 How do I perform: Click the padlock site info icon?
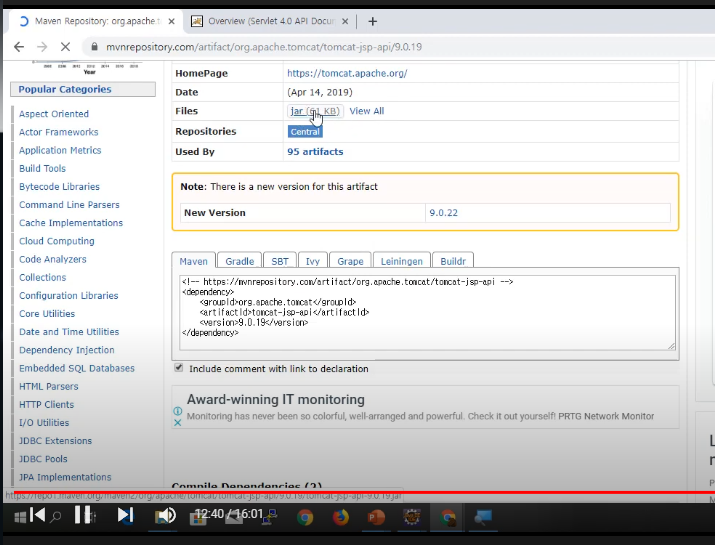(x=94, y=47)
